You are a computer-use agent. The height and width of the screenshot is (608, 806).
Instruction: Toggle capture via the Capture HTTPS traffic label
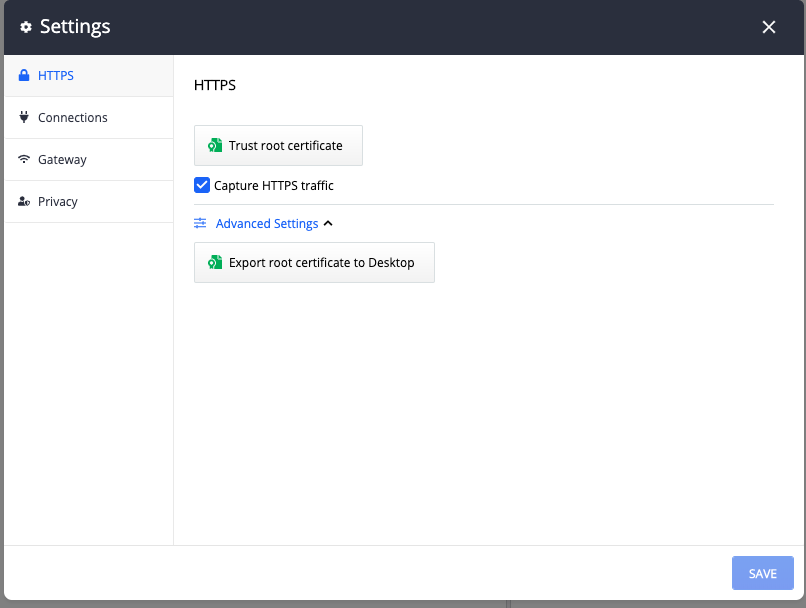274,186
